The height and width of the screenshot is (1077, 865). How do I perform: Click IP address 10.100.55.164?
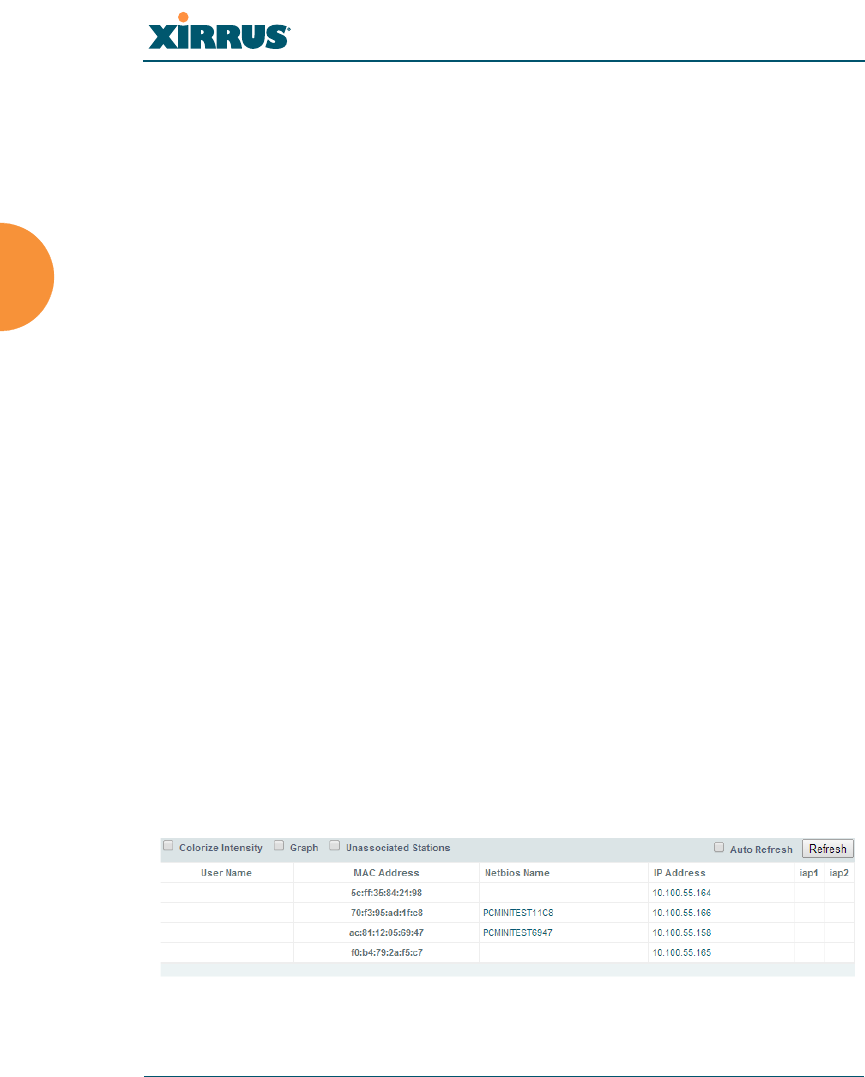pos(682,893)
